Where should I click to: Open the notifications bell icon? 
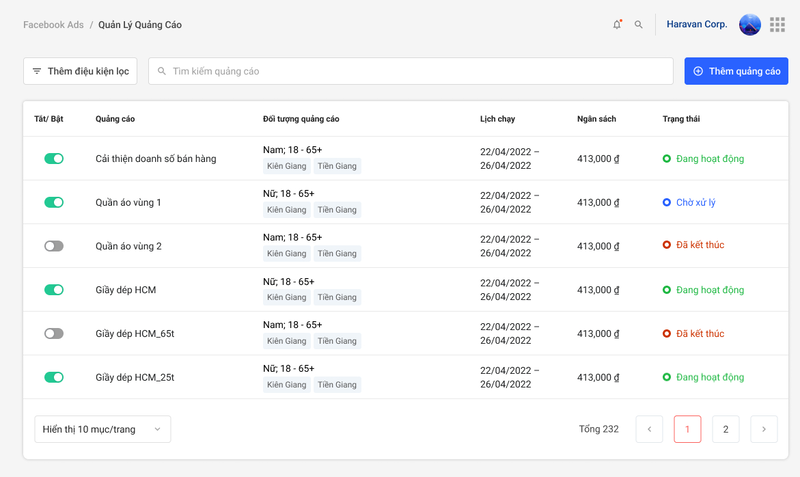[x=617, y=24]
